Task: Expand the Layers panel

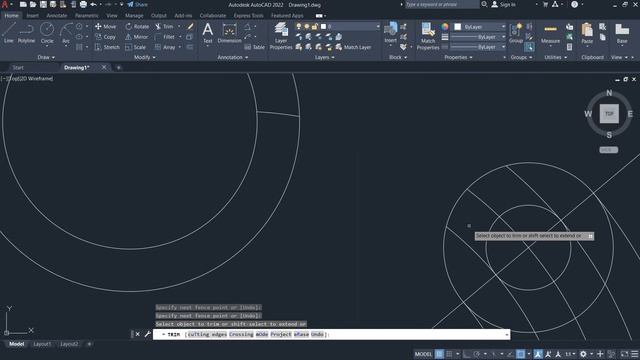Action: (x=324, y=58)
